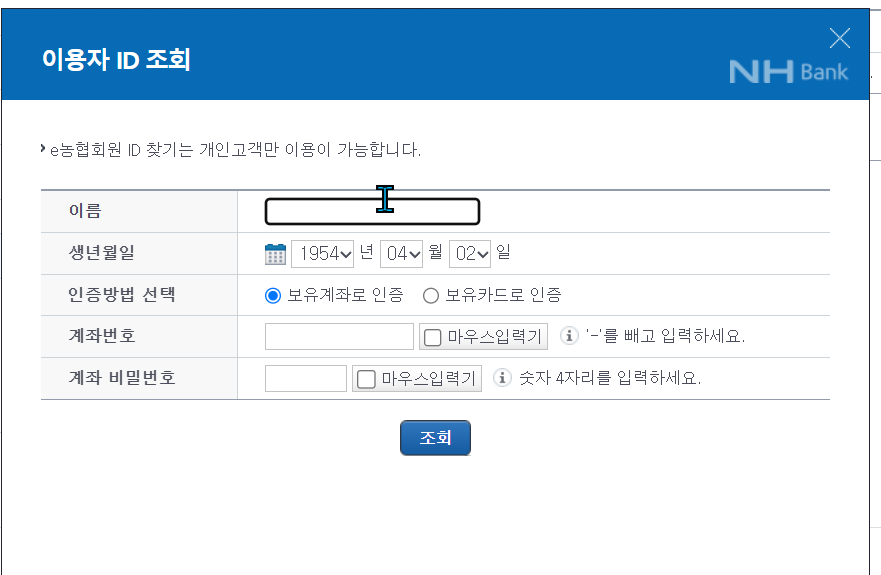Enable 마우스입력기 for account number

[433, 338]
